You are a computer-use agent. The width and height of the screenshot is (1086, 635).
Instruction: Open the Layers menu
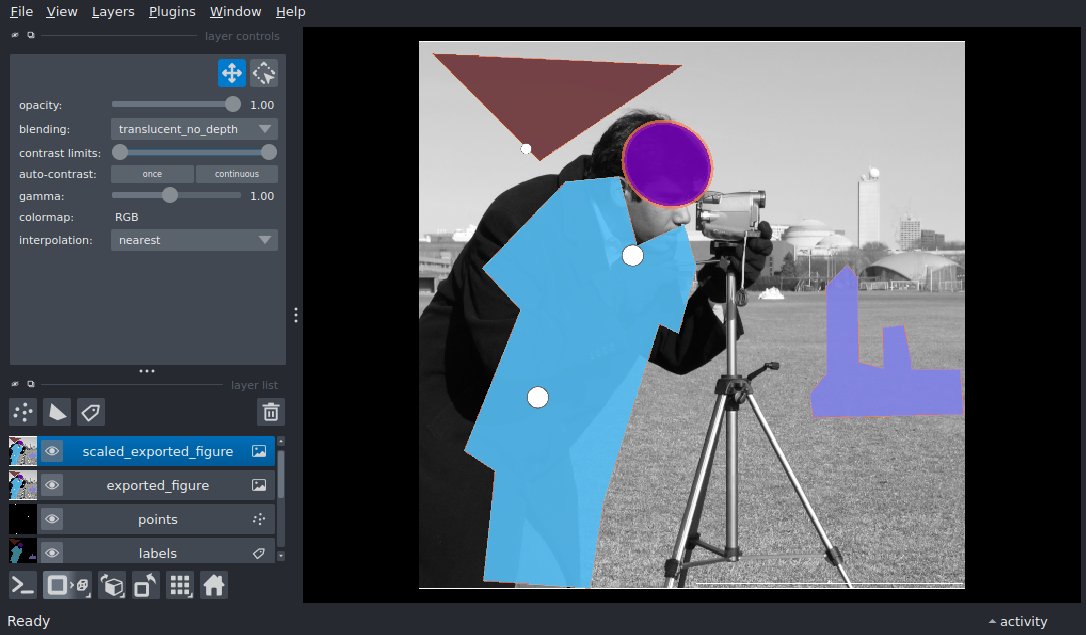[x=113, y=12]
